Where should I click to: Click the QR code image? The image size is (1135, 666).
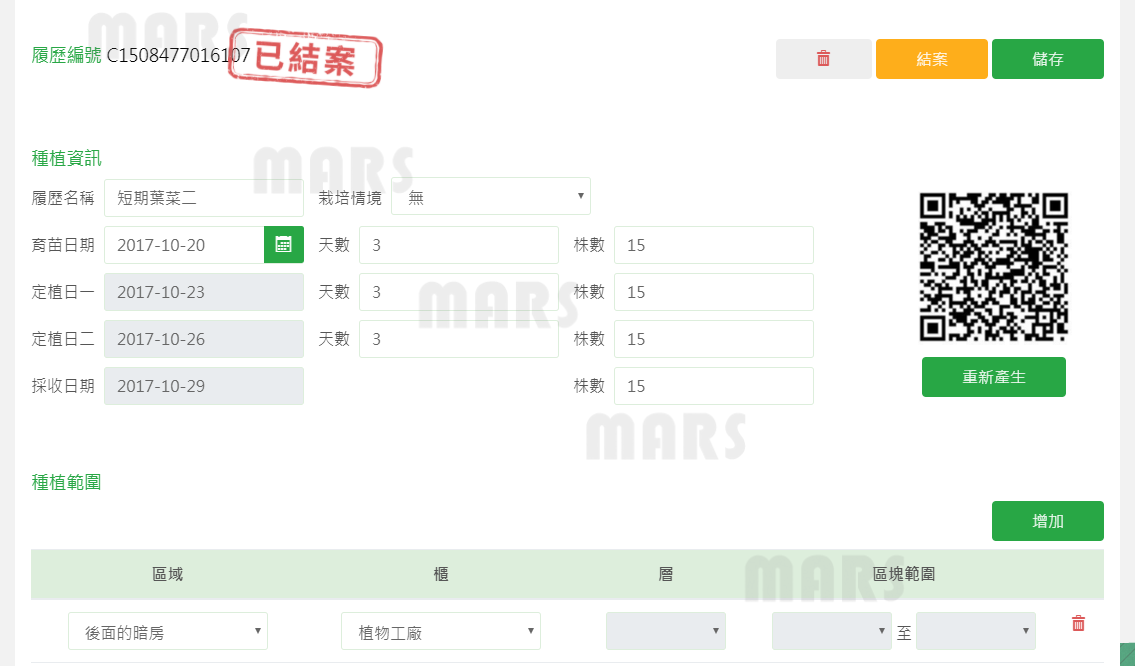pyautogui.click(x=993, y=267)
